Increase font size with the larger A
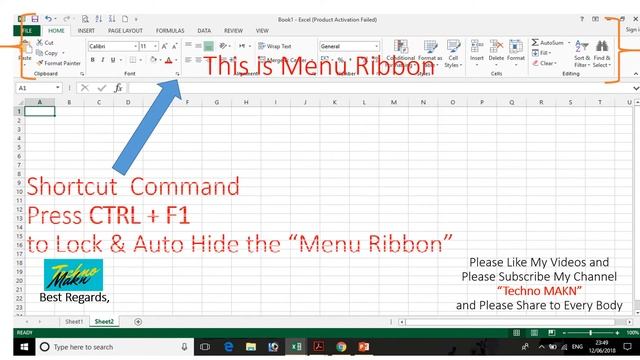640x360 pixels. click(164, 47)
